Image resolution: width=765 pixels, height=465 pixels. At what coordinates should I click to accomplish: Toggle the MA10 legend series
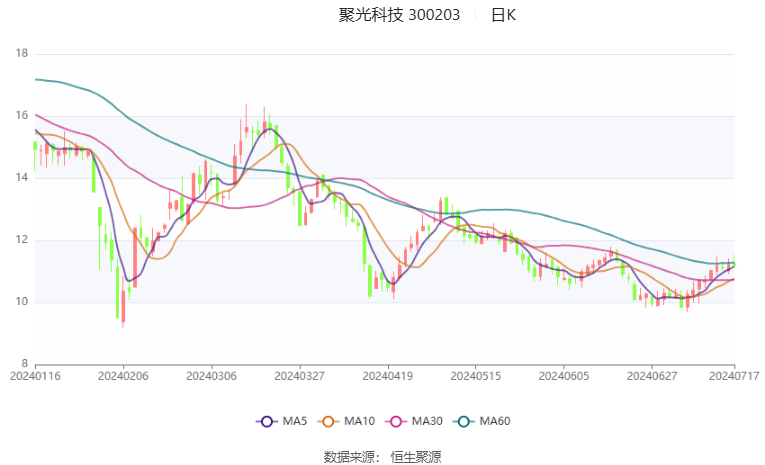click(346, 421)
